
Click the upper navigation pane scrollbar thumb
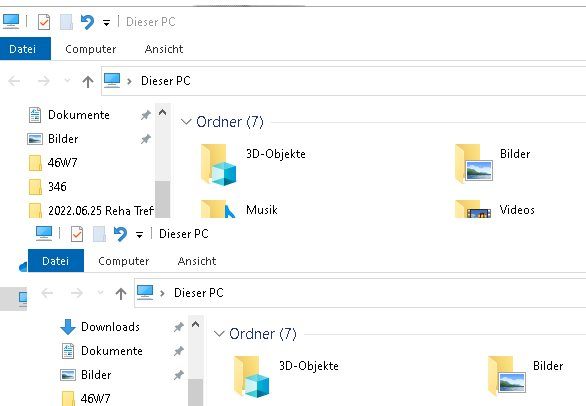(163, 199)
